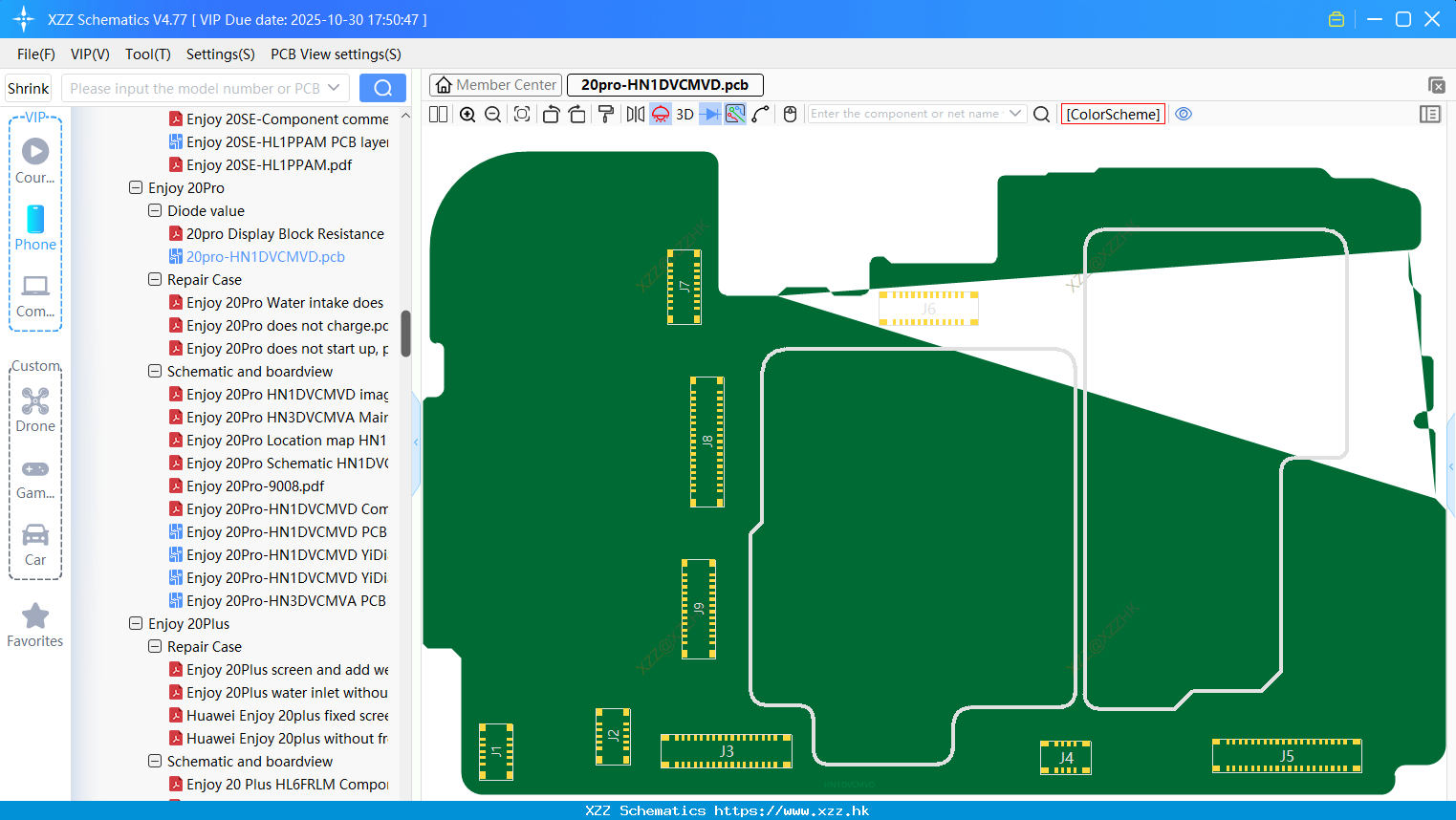
Task: Collapse the Diode value folder
Action: [x=155, y=210]
